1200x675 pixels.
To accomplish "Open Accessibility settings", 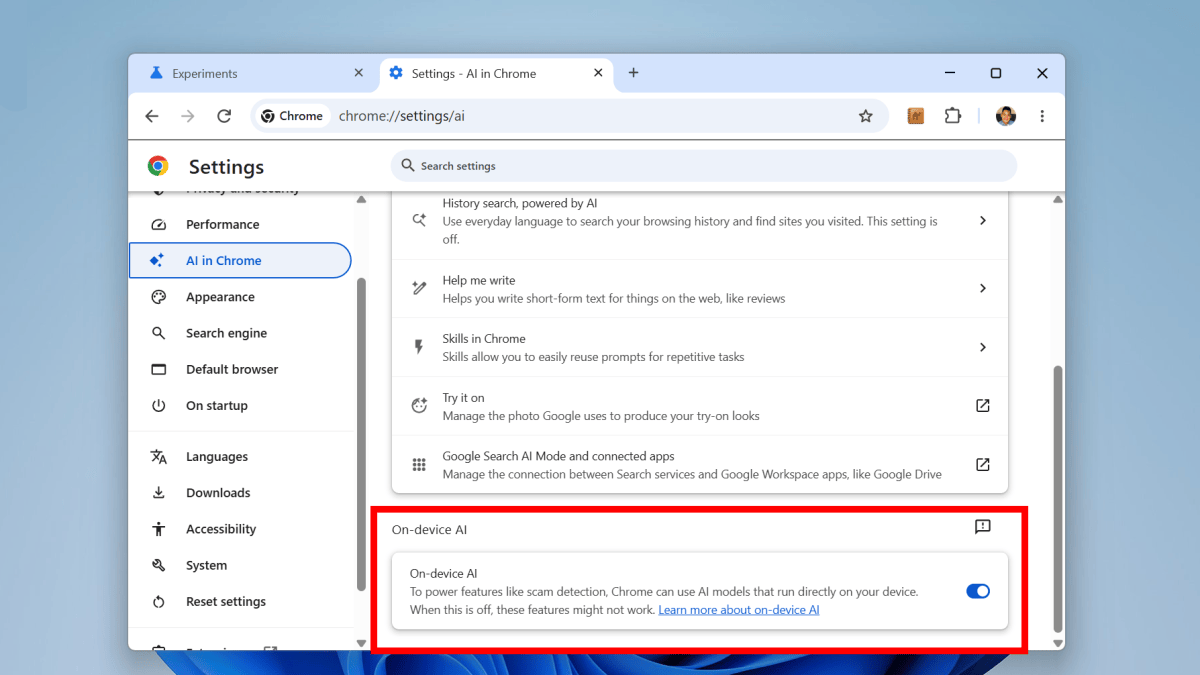I will [240, 529].
